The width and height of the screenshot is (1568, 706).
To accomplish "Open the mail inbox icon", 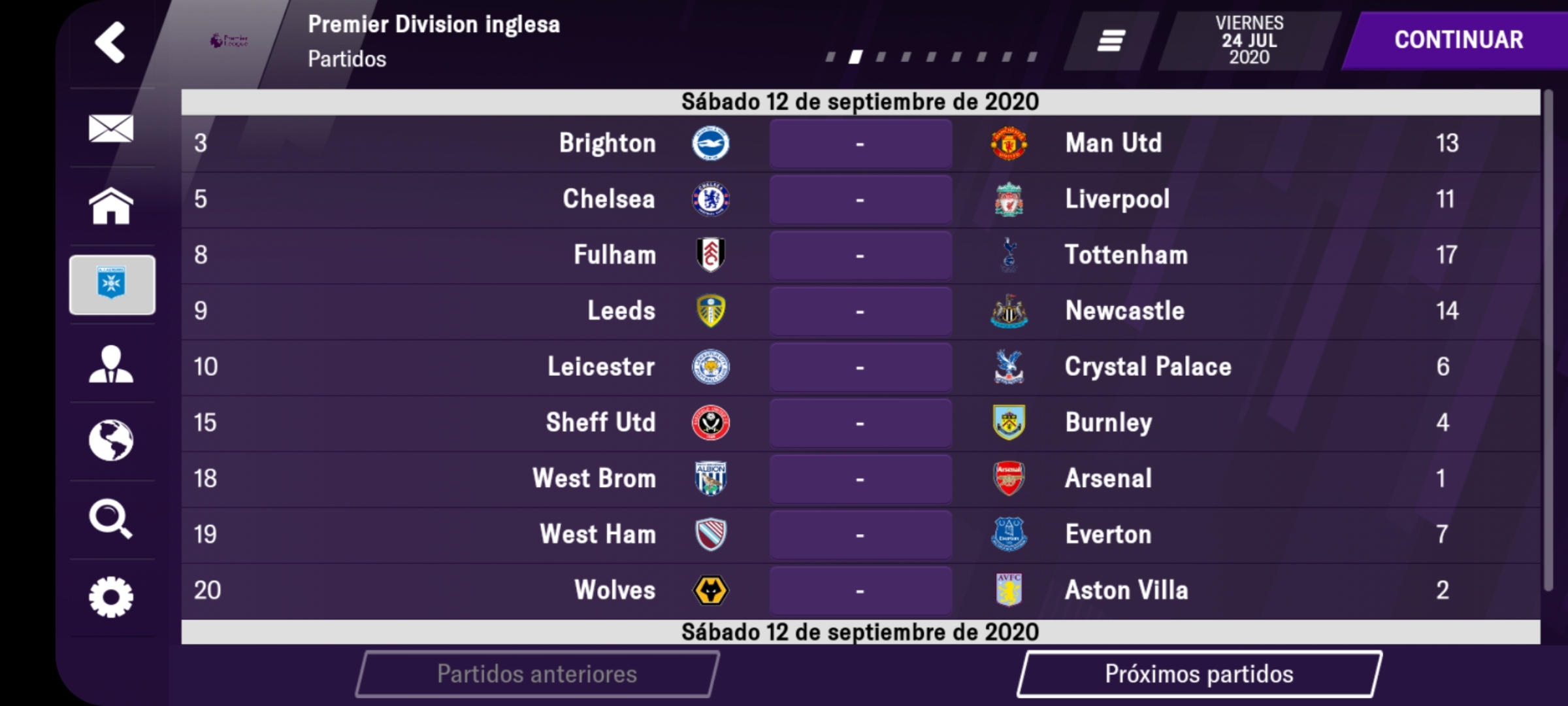I will (x=111, y=128).
